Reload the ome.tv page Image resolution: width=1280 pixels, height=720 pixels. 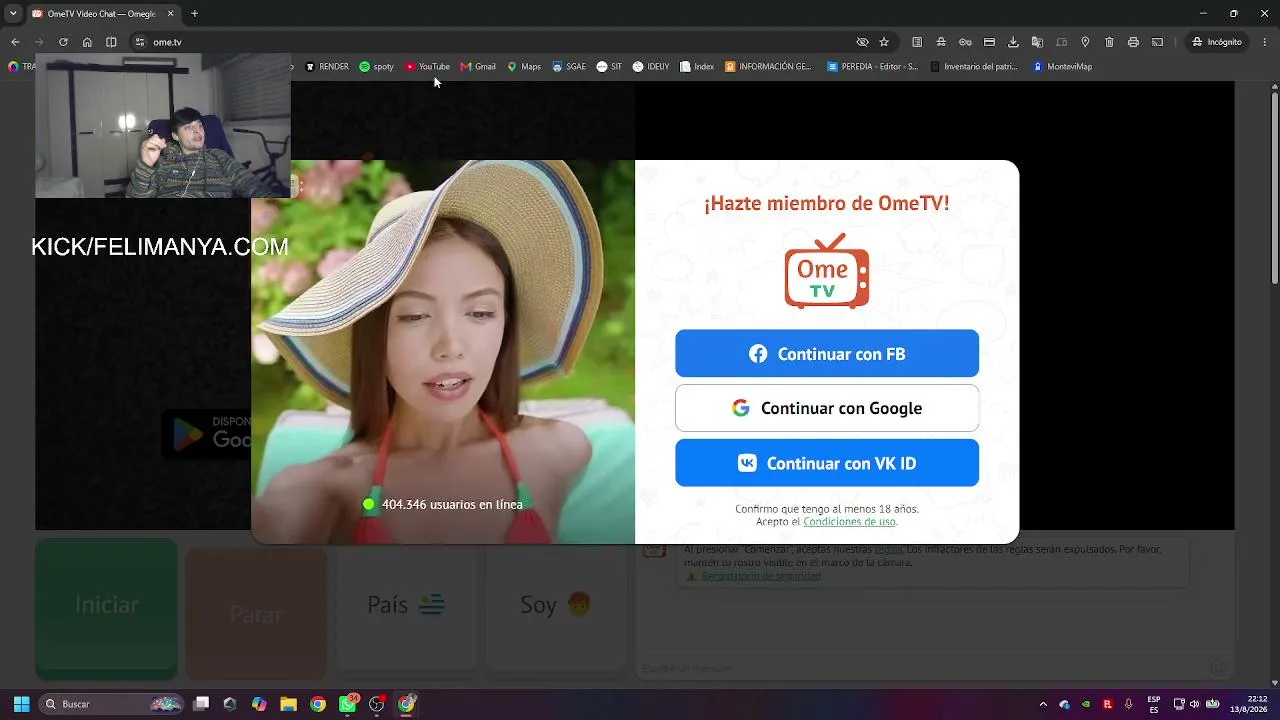63,42
